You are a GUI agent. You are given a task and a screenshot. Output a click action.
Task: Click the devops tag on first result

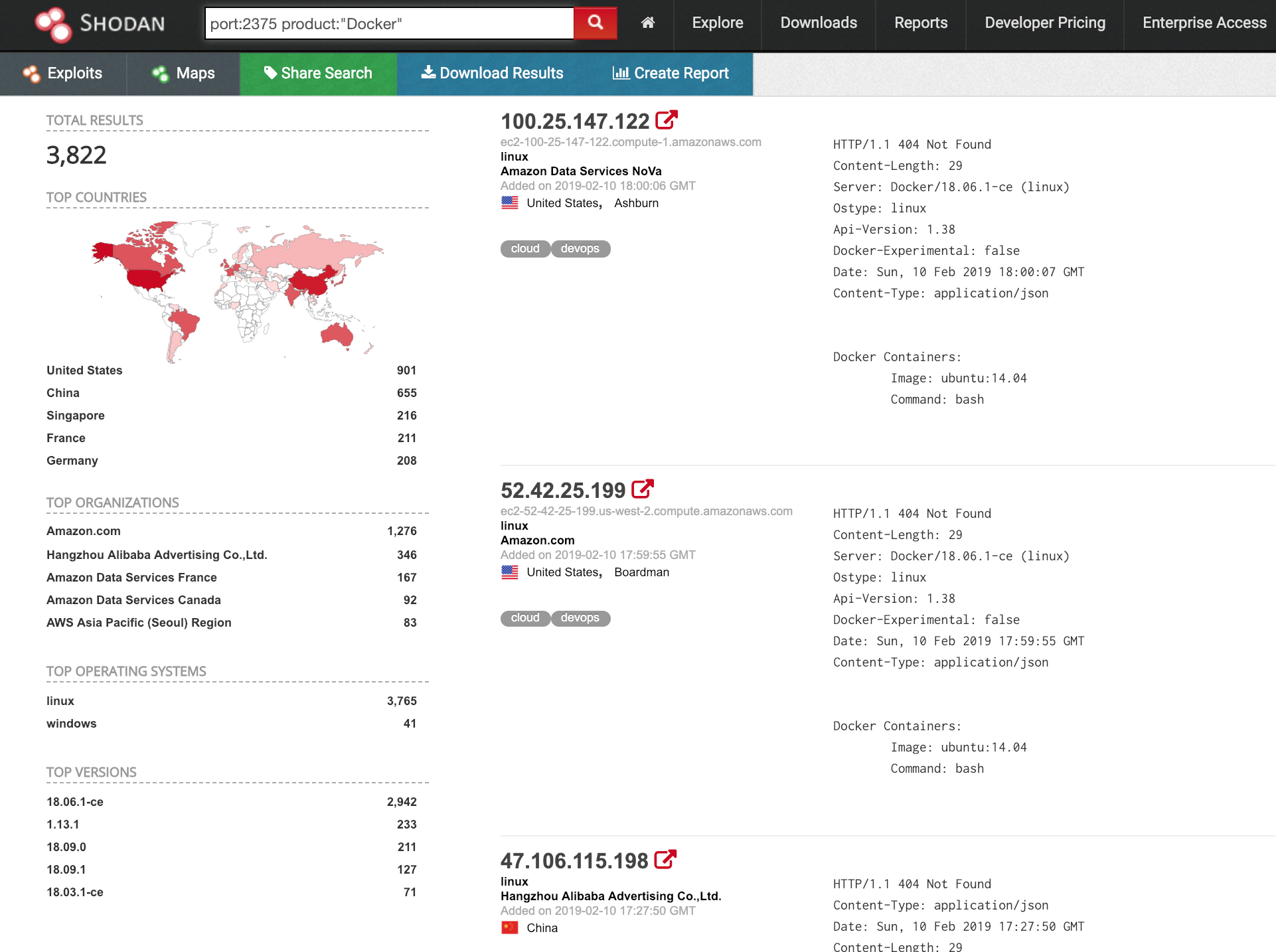580,248
